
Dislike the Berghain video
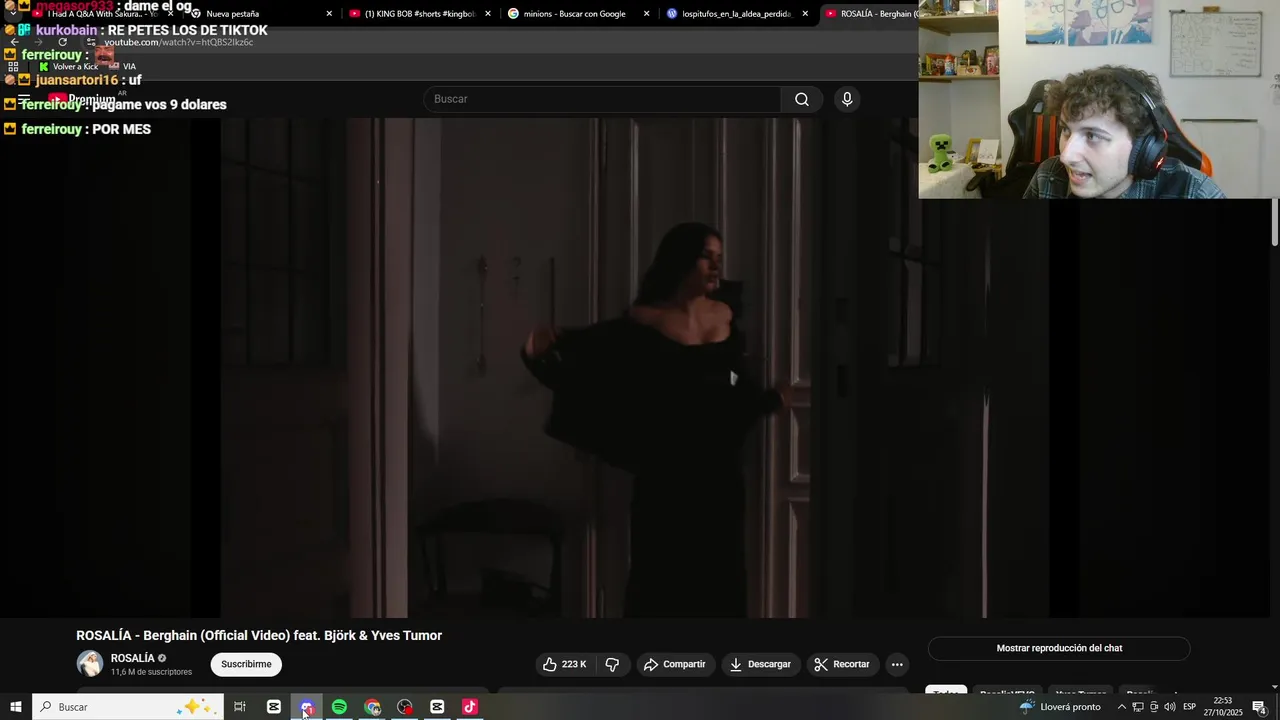tap(612, 664)
